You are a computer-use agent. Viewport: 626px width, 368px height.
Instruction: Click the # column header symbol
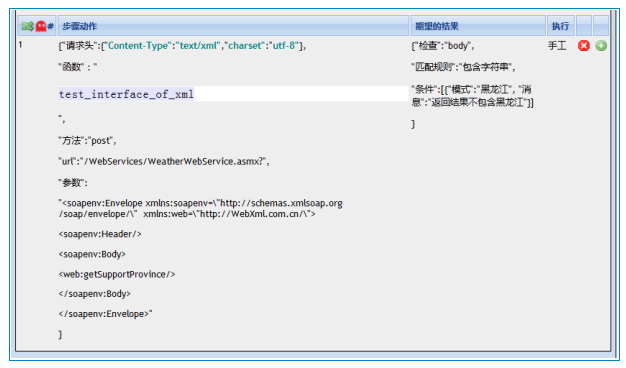tap(50, 26)
